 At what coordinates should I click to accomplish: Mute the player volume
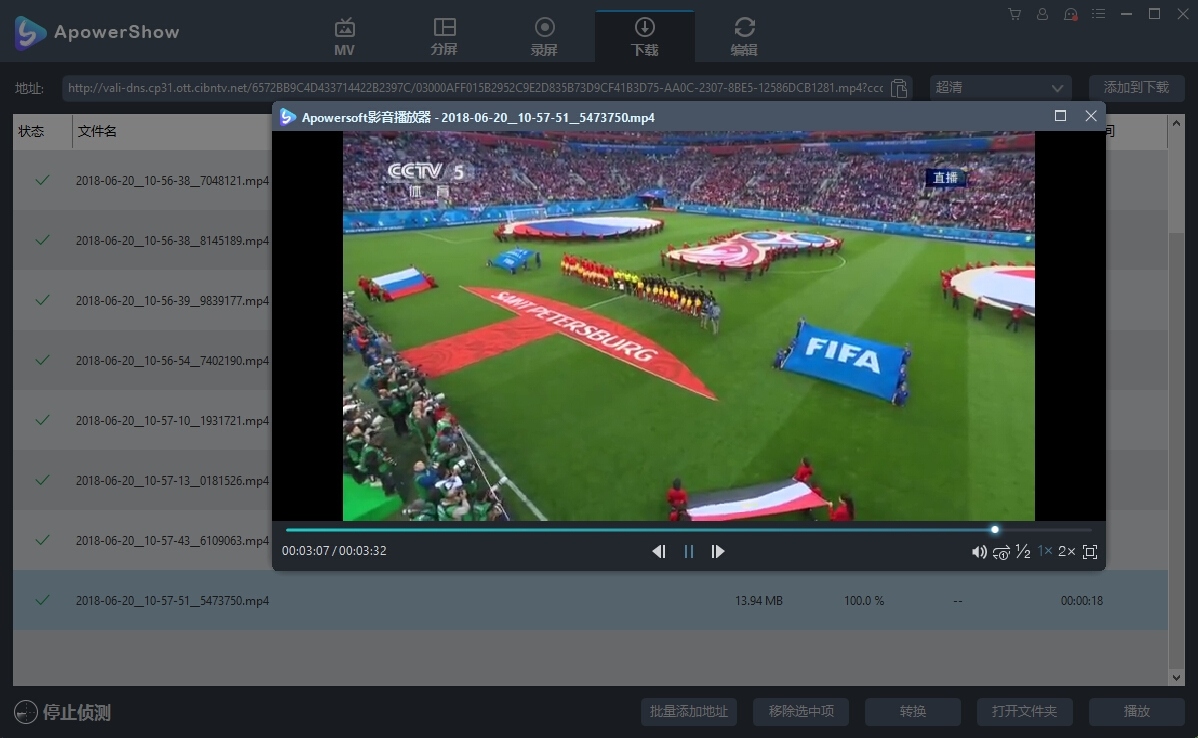979,551
